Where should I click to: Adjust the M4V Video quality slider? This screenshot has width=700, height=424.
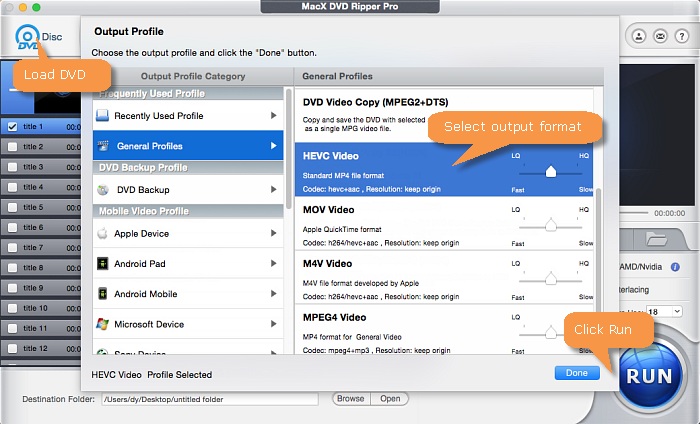pyautogui.click(x=551, y=279)
